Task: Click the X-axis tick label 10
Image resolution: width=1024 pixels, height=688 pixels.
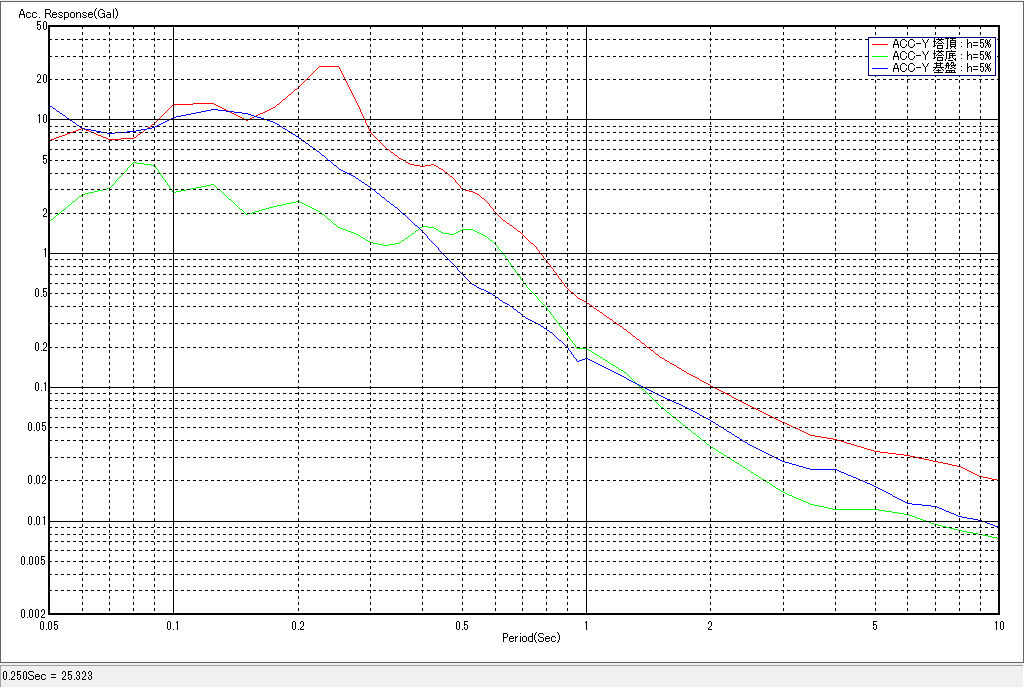Action: click(996, 624)
